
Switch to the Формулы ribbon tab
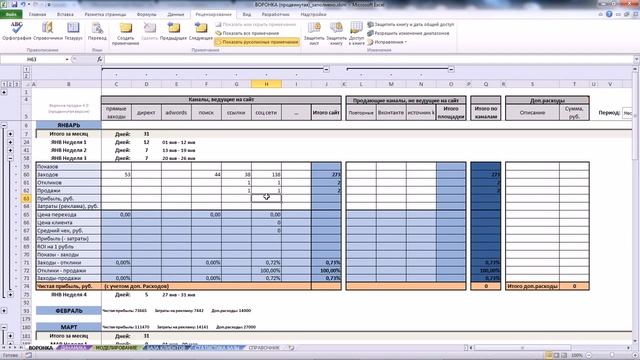pos(147,14)
